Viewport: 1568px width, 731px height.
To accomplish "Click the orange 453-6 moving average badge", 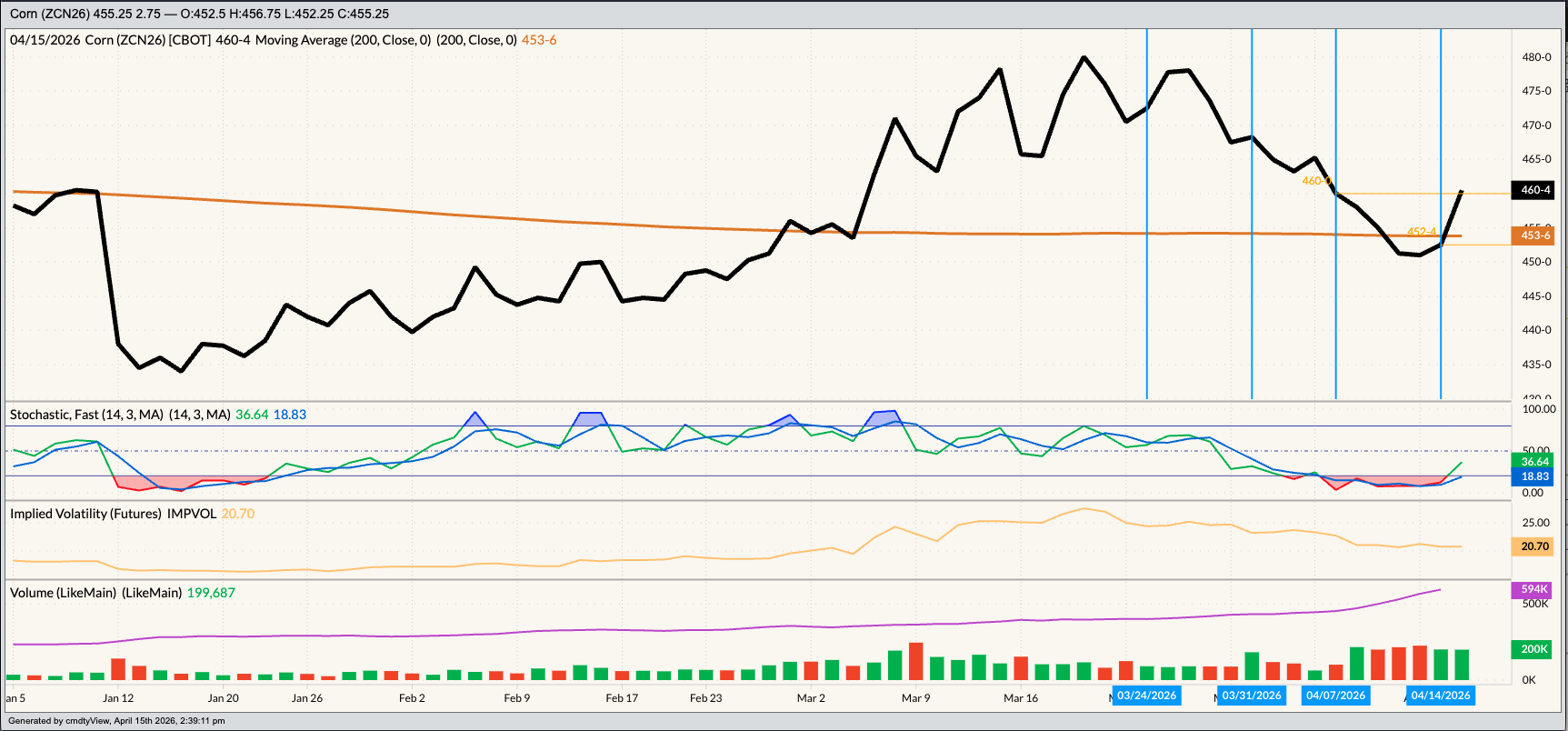I will coord(1534,235).
